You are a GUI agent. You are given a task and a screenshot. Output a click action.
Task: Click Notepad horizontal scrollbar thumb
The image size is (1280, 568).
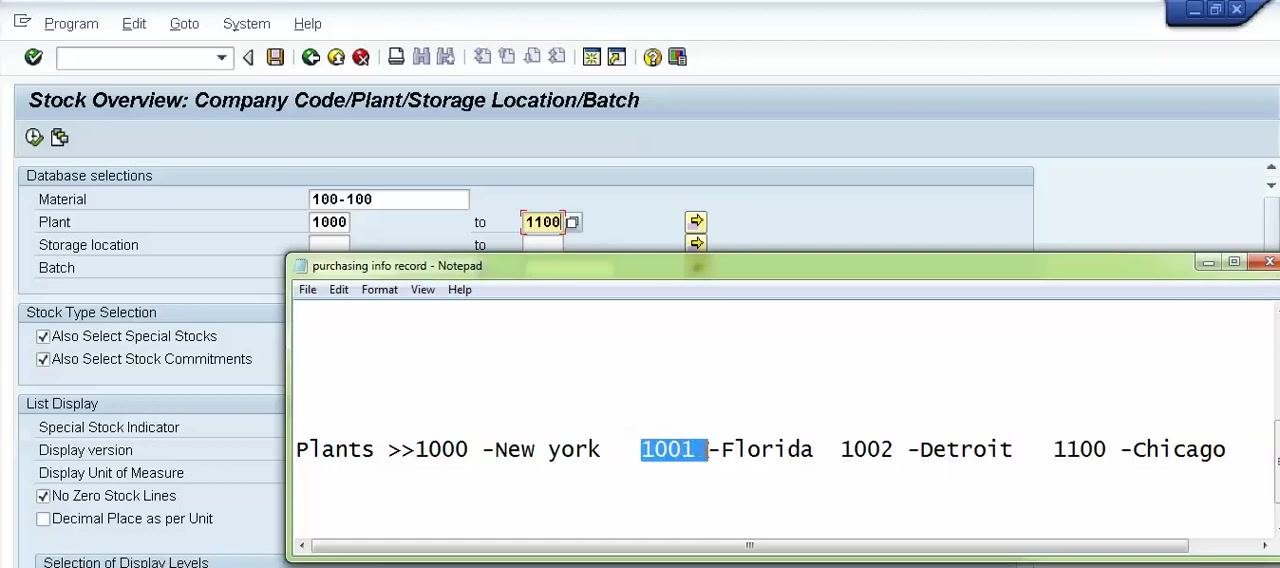click(749, 546)
